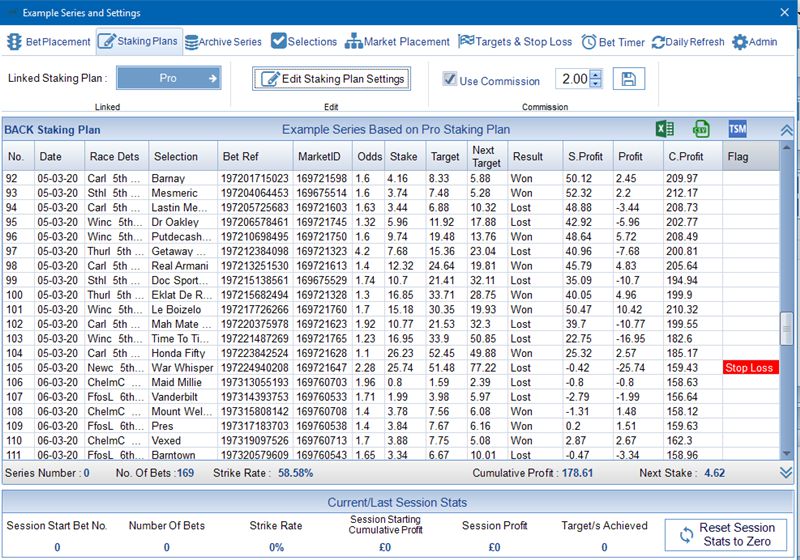Click the Selection column header
The height and width of the screenshot is (560, 800).
coord(183,156)
